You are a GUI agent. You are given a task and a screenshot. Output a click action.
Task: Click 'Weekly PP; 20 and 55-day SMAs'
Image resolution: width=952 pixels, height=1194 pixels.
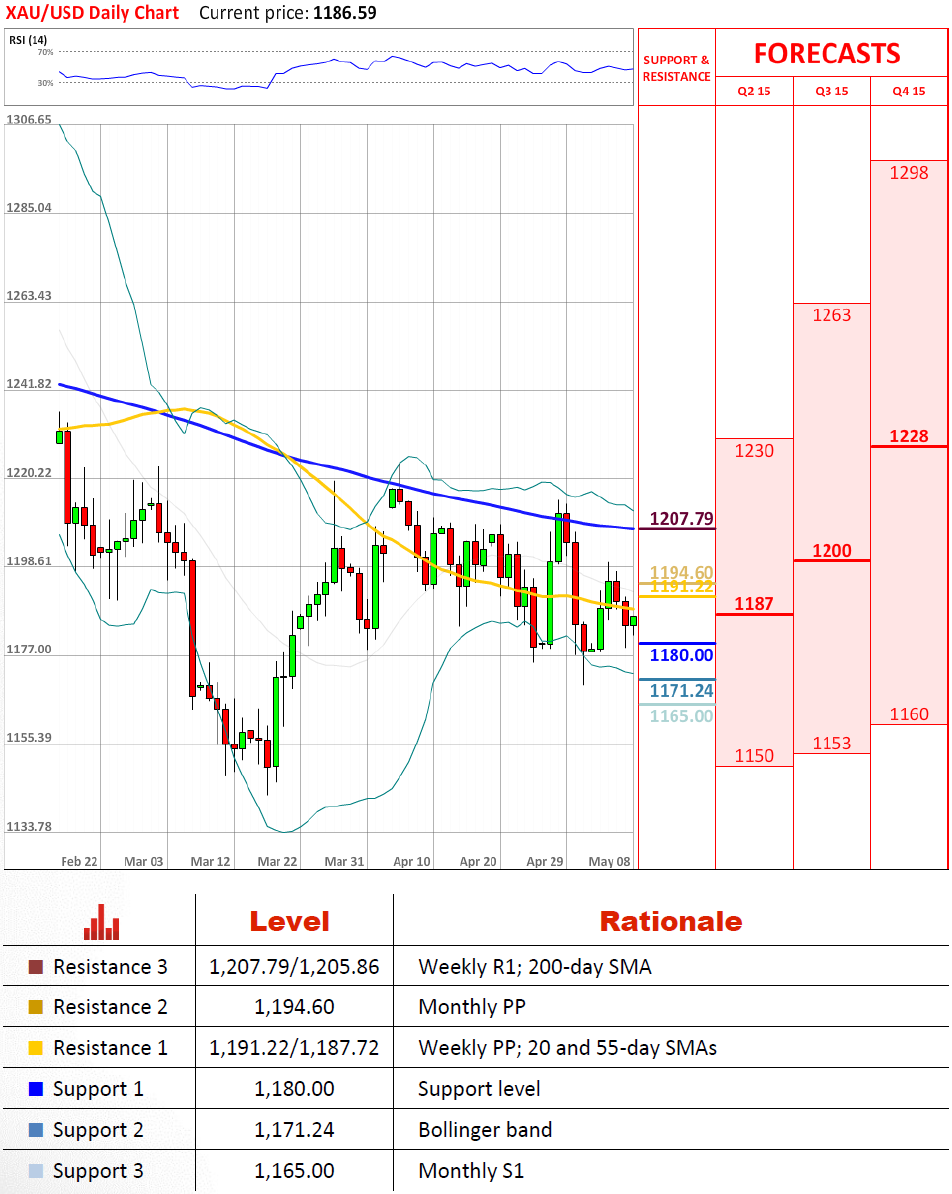(567, 1049)
